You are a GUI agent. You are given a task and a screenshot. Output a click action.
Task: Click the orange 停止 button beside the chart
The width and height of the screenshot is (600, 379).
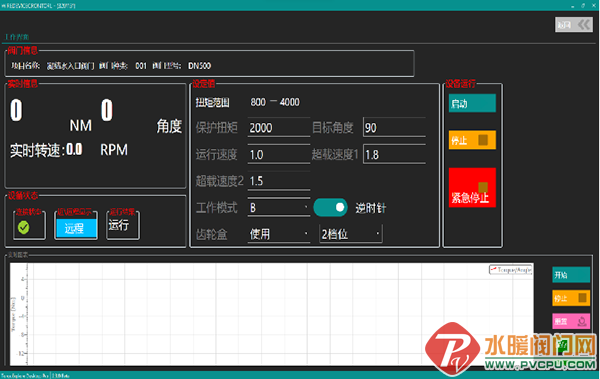(571, 298)
